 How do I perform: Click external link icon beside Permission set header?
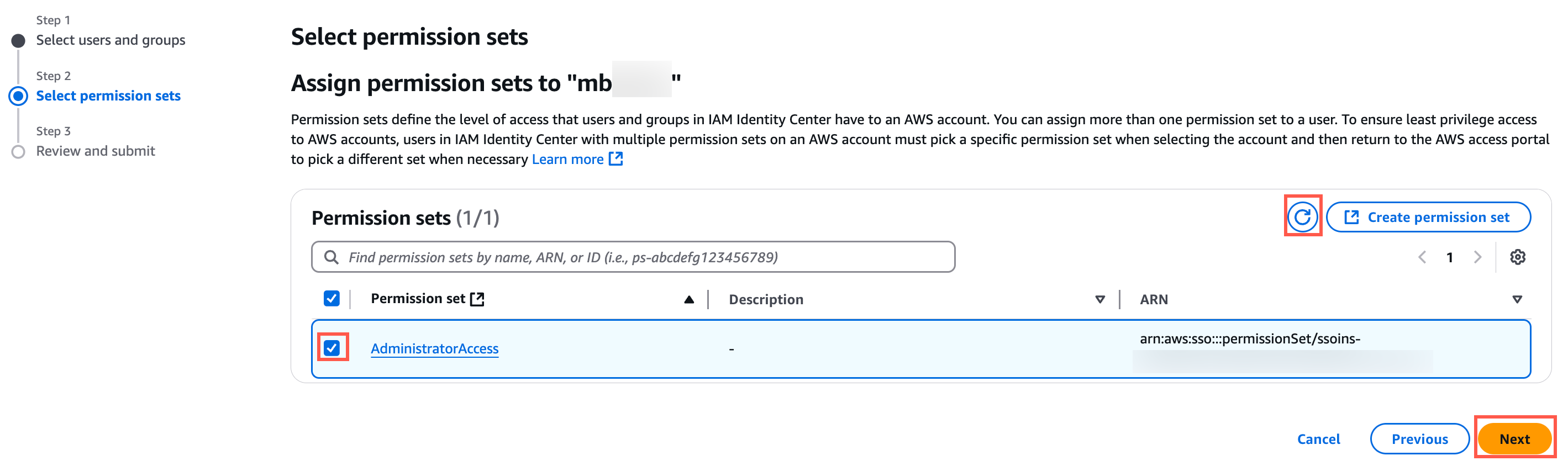pos(477,299)
